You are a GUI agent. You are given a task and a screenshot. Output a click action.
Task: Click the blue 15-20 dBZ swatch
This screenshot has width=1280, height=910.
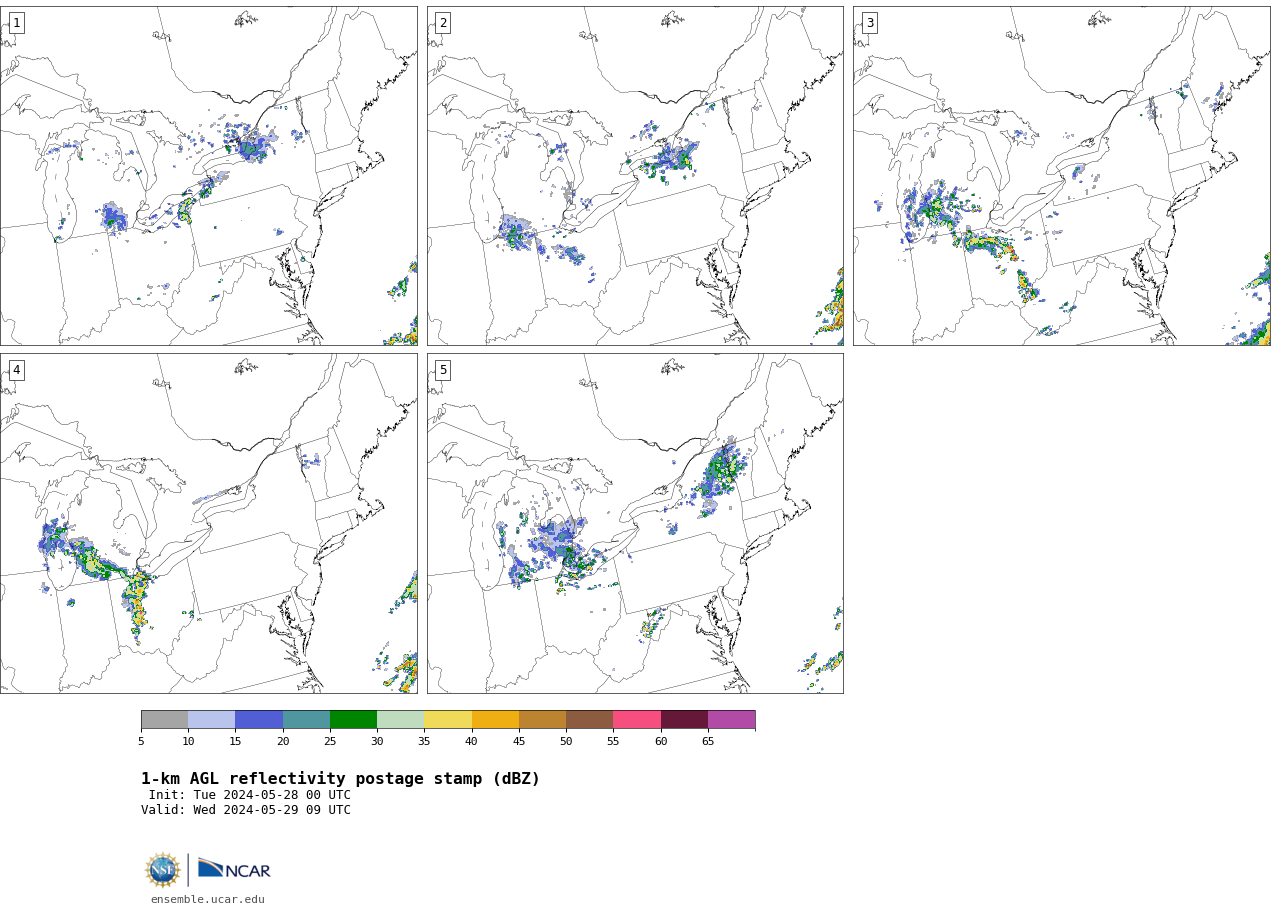click(259, 720)
